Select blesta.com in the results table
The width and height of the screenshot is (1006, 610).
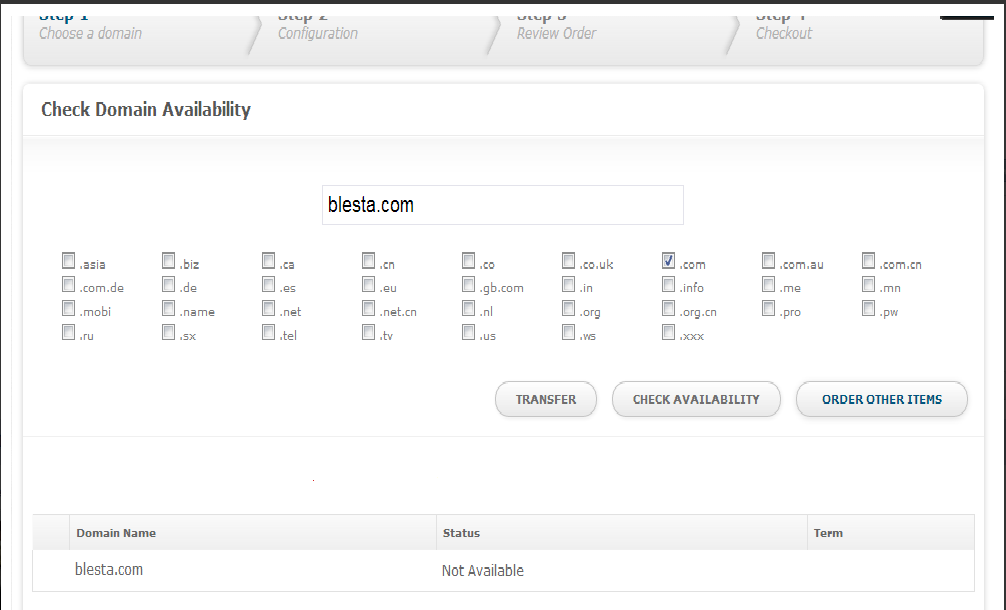109,570
